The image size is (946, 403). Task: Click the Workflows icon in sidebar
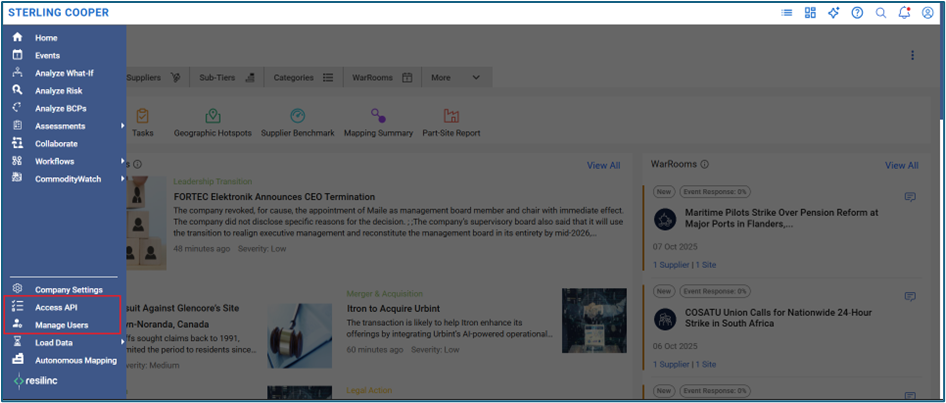pyautogui.click(x=17, y=160)
